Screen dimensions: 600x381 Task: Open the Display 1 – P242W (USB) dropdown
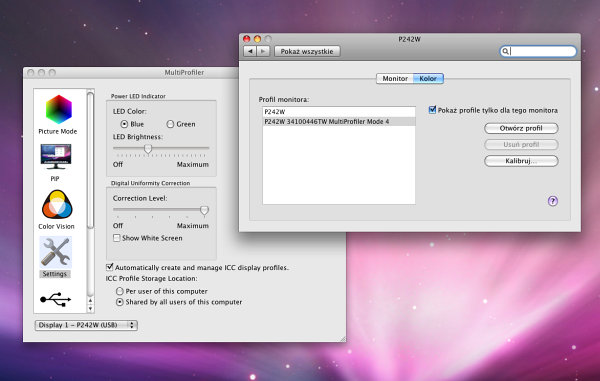pyautogui.click(x=86, y=325)
